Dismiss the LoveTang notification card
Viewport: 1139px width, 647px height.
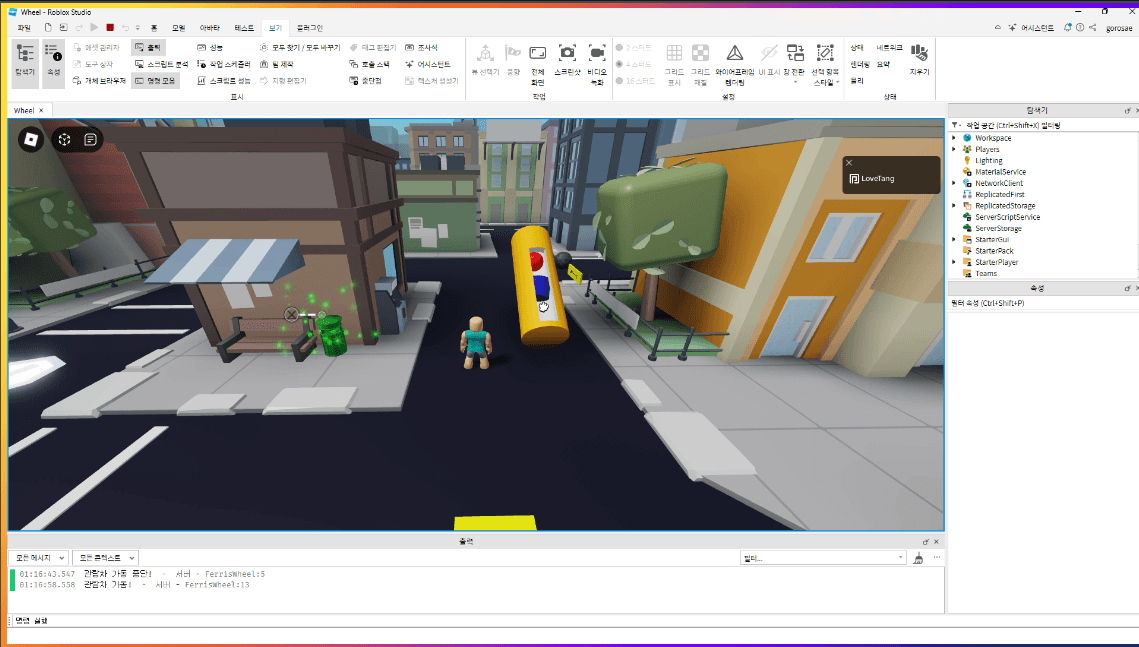[848, 163]
